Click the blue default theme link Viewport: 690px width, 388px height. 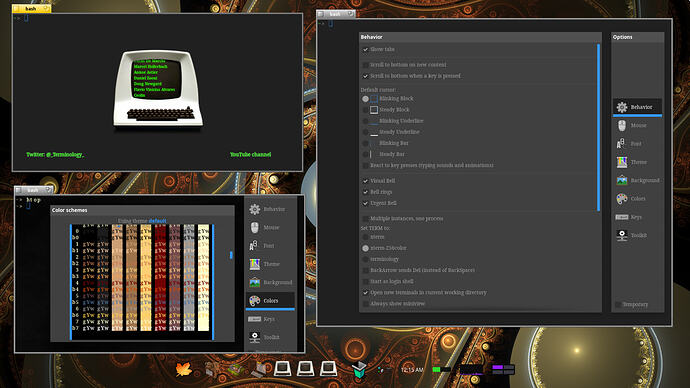pyautogui.click(x=158, y=221)
